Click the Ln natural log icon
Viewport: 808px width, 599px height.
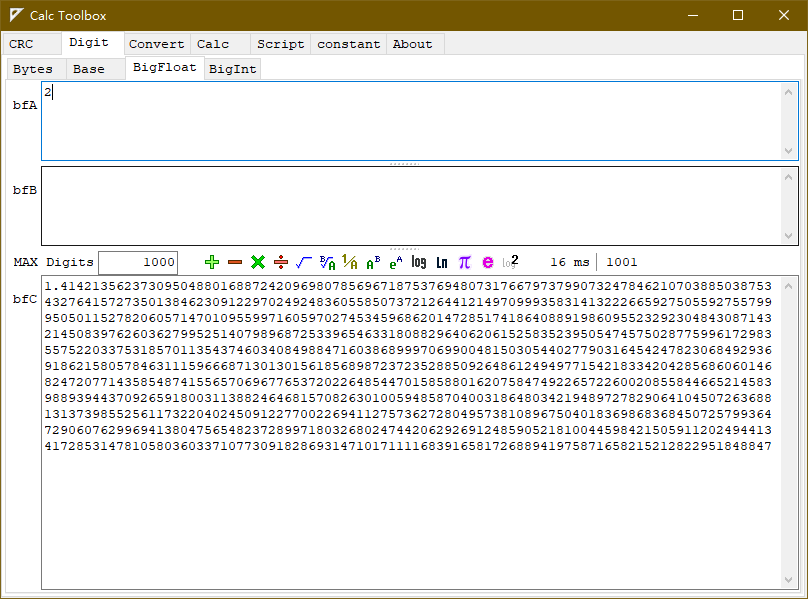[x=442, y=262]
